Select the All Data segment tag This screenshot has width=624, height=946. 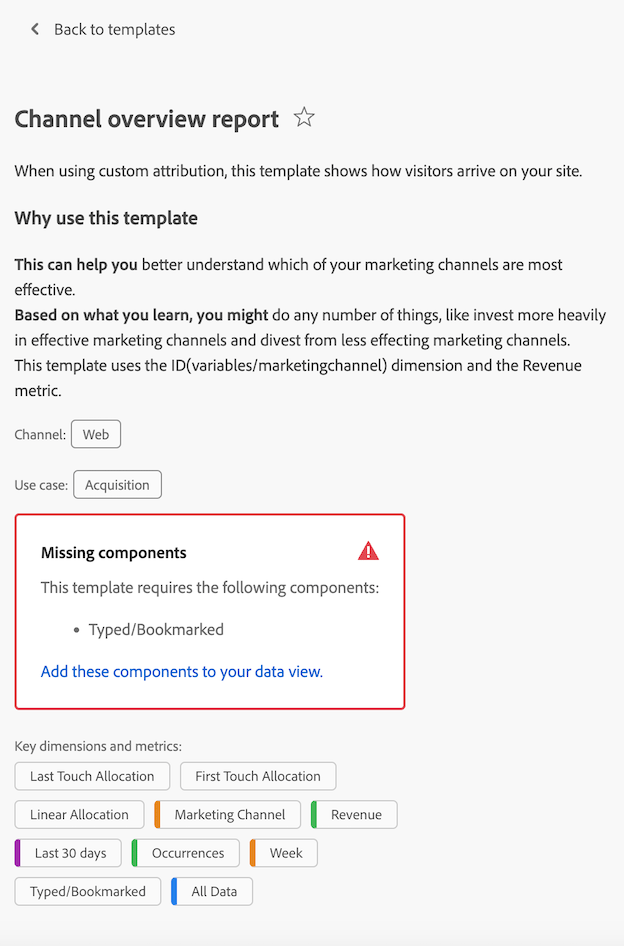pyautogui.click(x=212, y=892)
